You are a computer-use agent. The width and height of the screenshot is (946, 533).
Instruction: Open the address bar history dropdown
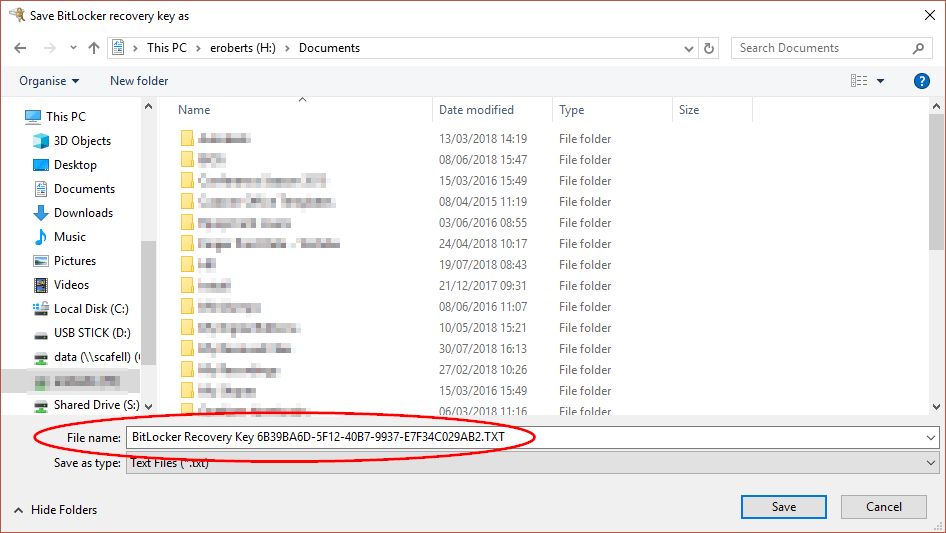[688, 49]
